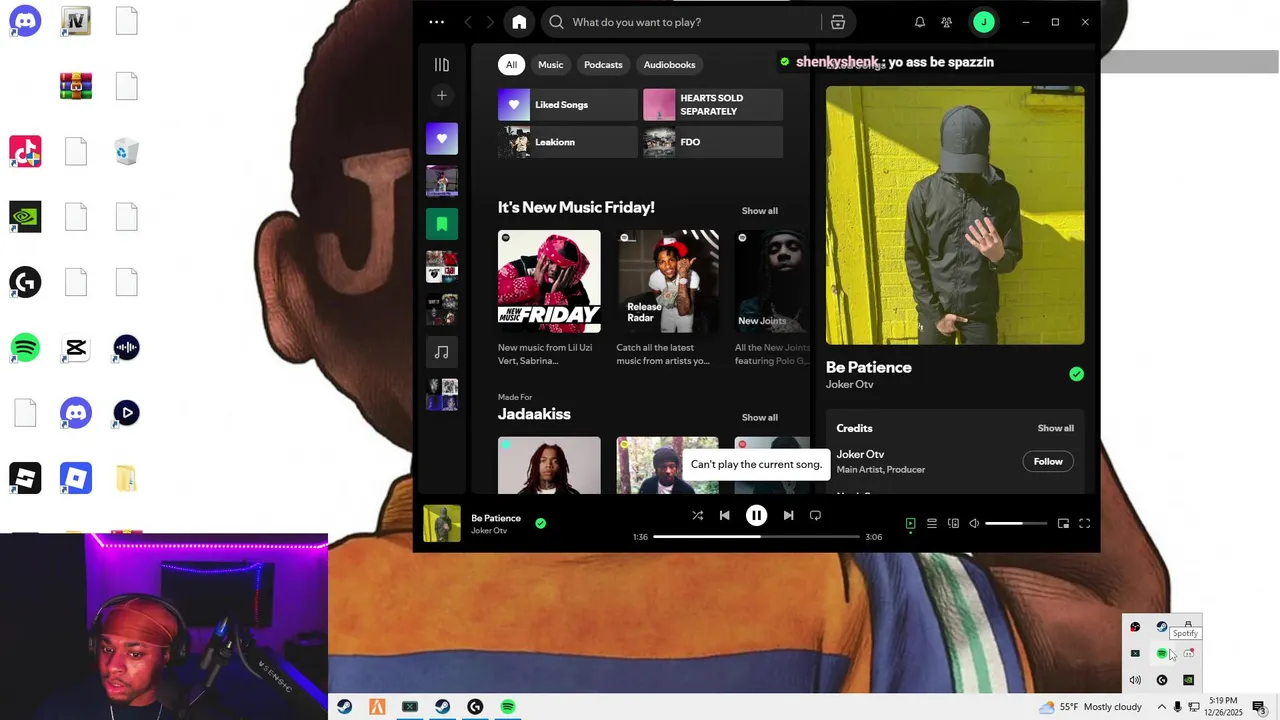The image size is (1280, 720).
Task: Open Connect to a device icon
Action: pos(953,524)
